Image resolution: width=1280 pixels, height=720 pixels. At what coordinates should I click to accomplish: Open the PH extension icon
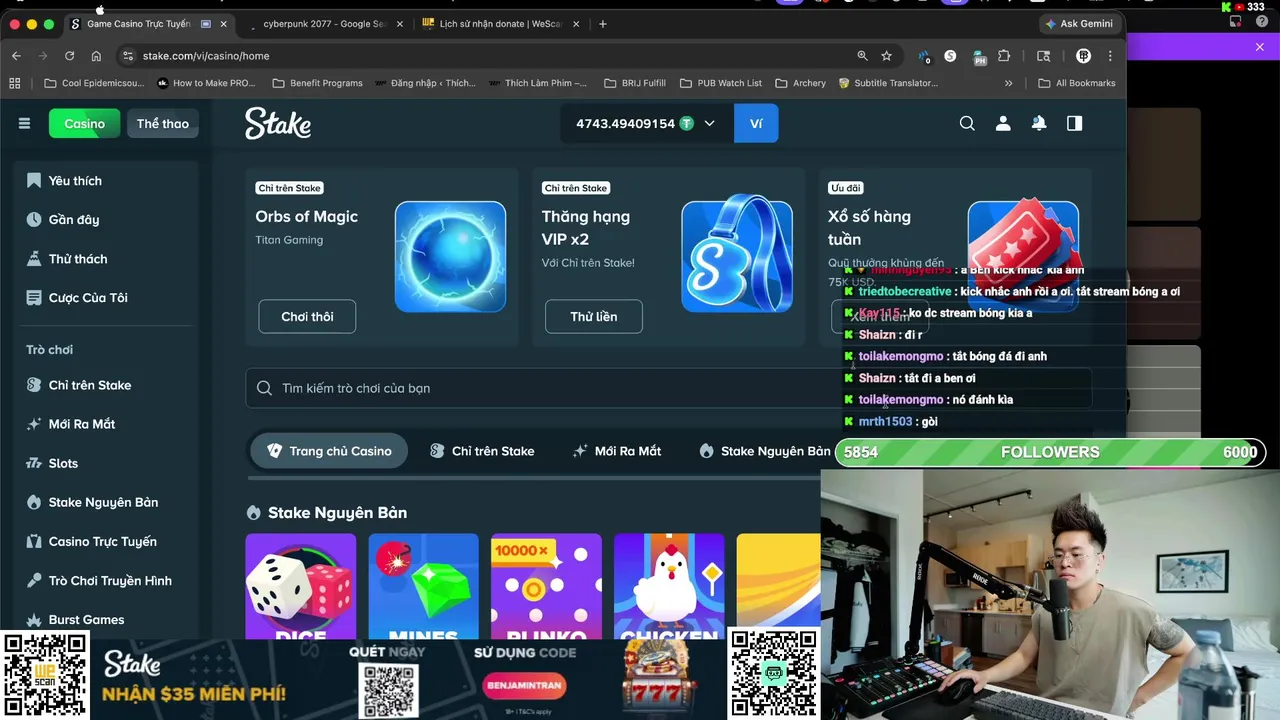(978, 56)
